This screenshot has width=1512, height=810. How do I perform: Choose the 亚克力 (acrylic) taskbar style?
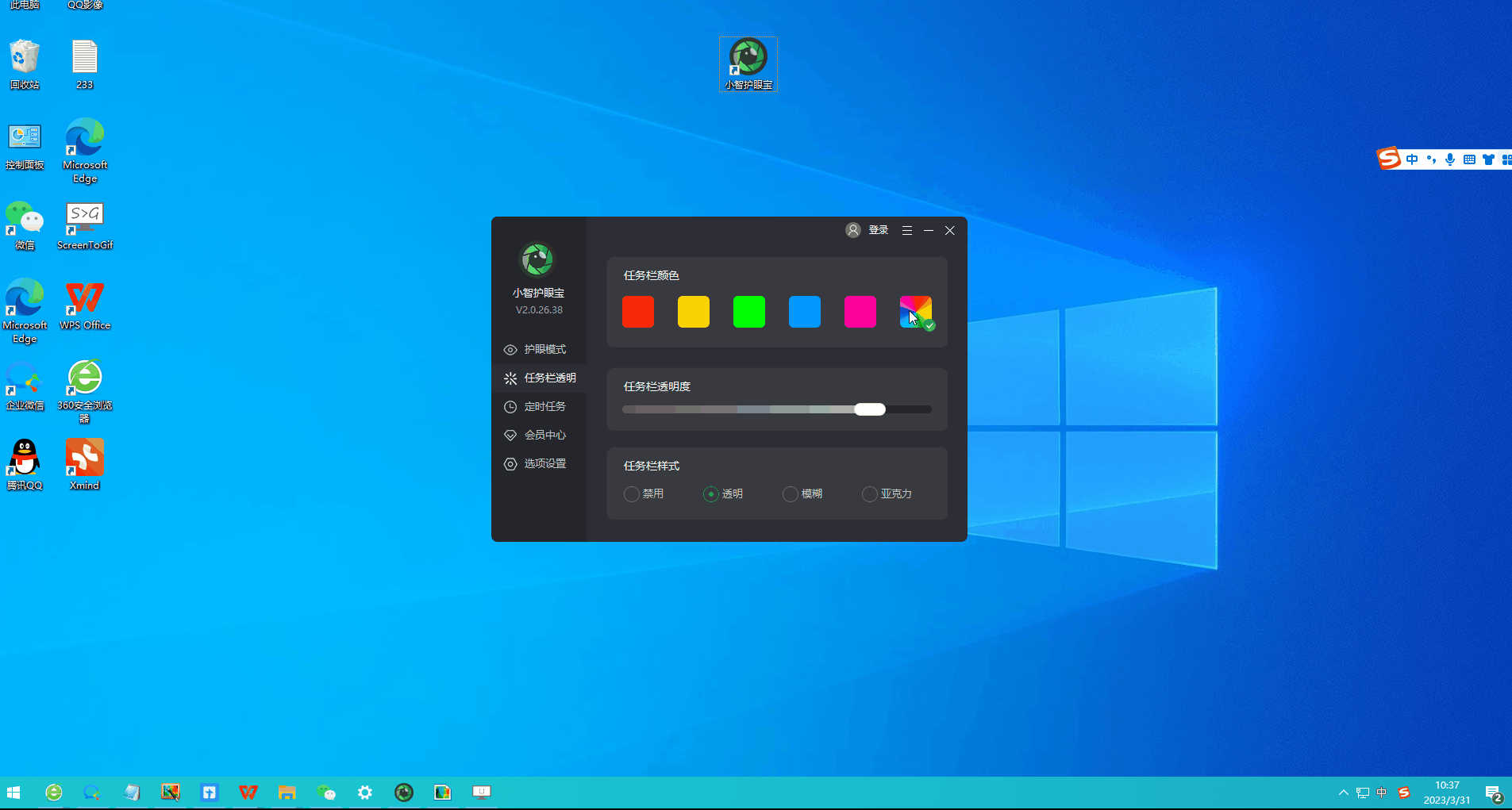click(868, 493)
